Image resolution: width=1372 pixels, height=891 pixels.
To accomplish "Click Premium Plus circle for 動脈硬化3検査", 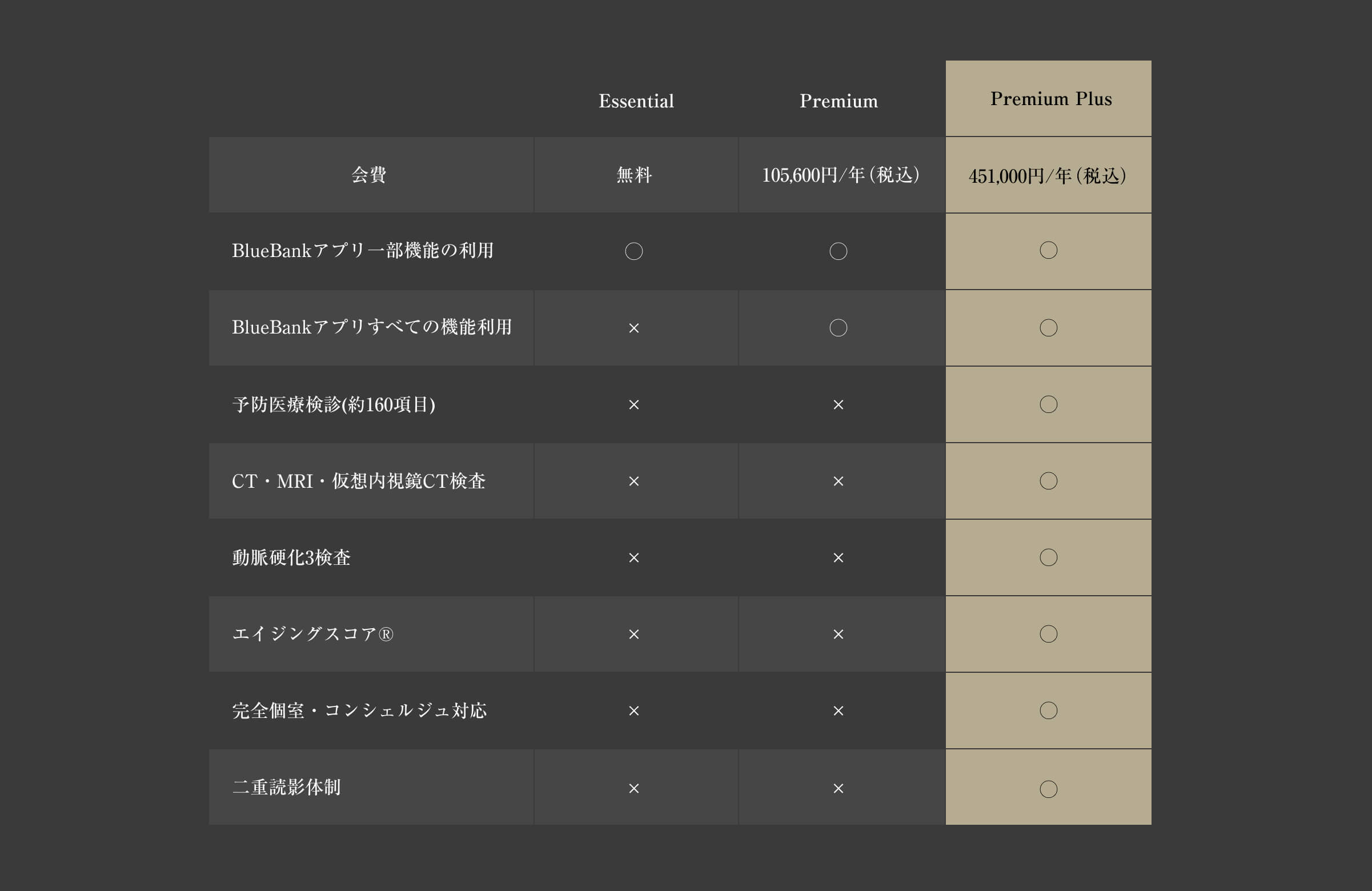I will coord(1048,557).
